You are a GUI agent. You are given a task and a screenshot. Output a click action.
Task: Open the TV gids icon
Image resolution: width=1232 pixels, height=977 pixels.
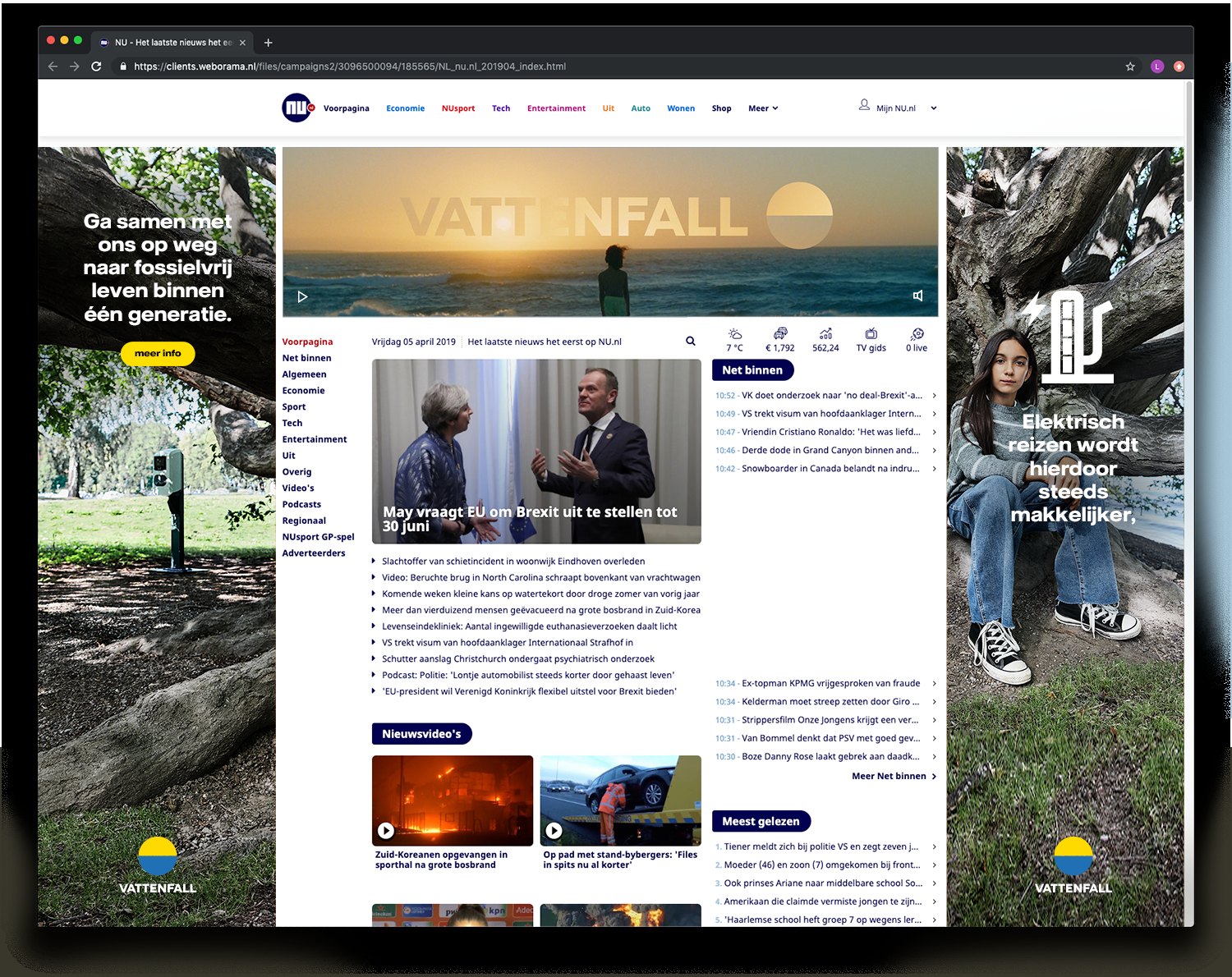pos(871,340)
